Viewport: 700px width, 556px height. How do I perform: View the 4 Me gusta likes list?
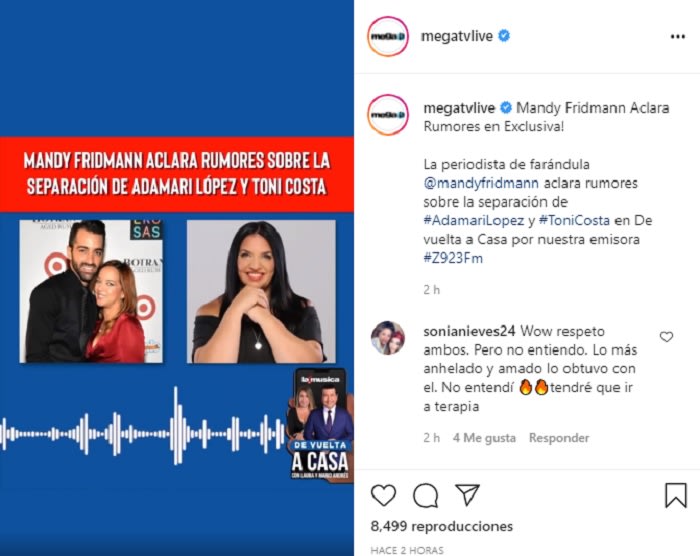tap(484, 438)
